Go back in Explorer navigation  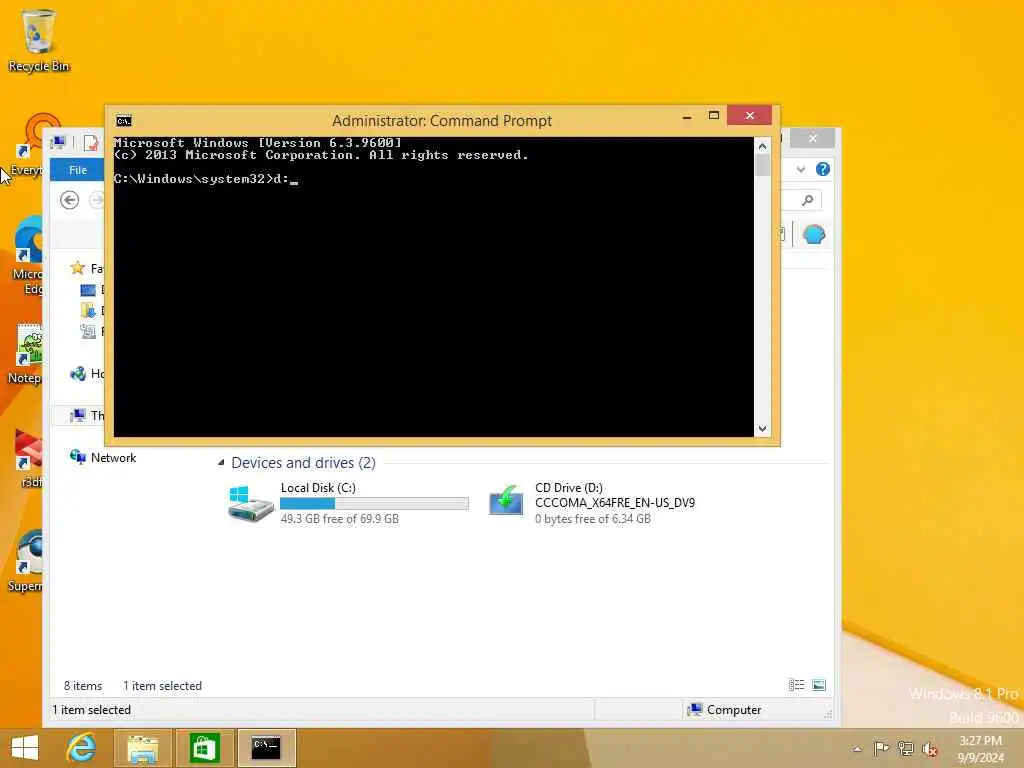click(69, 200)
